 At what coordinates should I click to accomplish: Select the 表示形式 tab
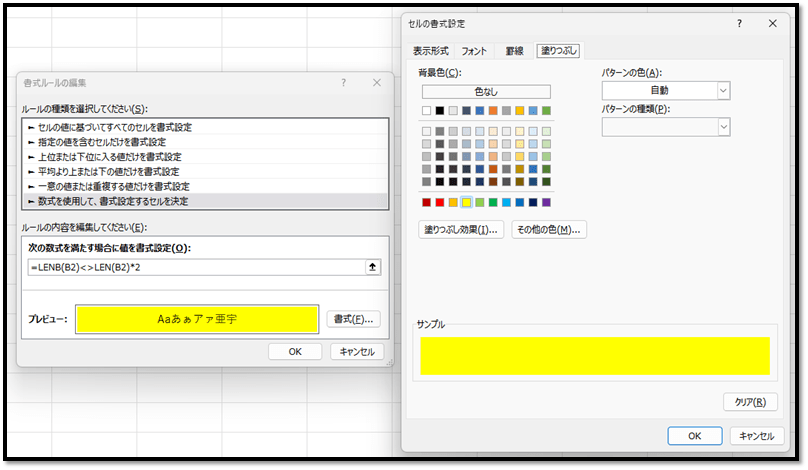tap(432, 51)
